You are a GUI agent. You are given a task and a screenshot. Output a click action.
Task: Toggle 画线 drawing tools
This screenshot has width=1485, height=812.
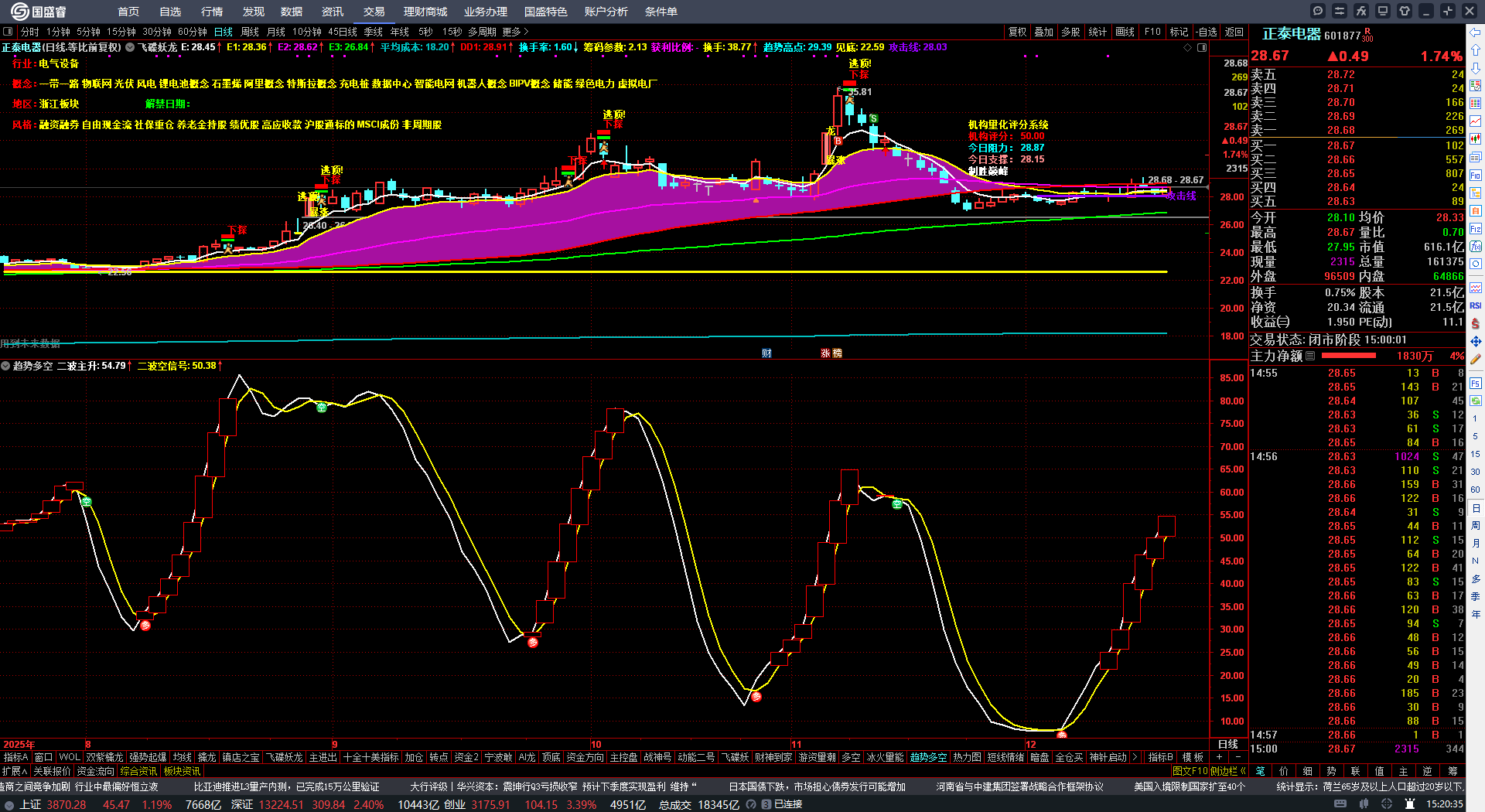(x=1125, y=32)
